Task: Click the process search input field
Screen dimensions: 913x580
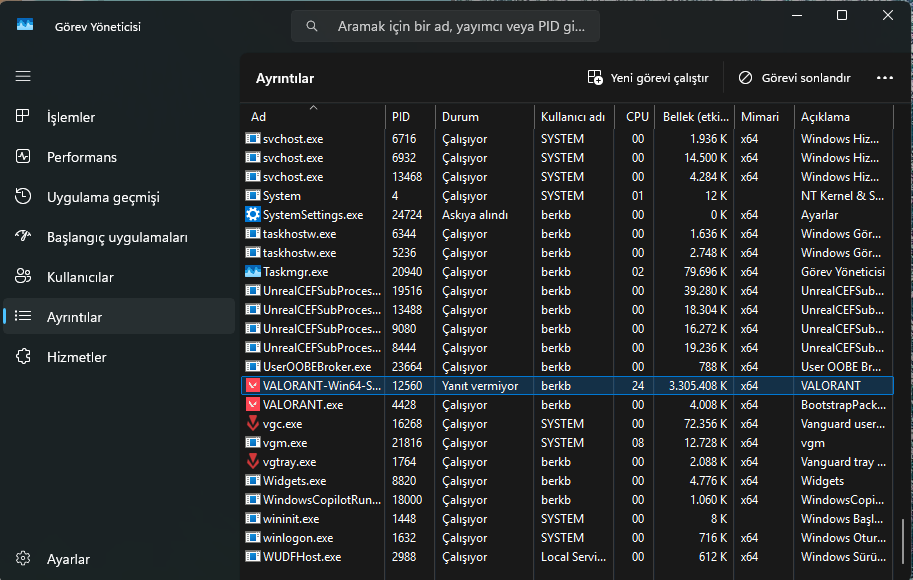Action: [x=445, y=26]
